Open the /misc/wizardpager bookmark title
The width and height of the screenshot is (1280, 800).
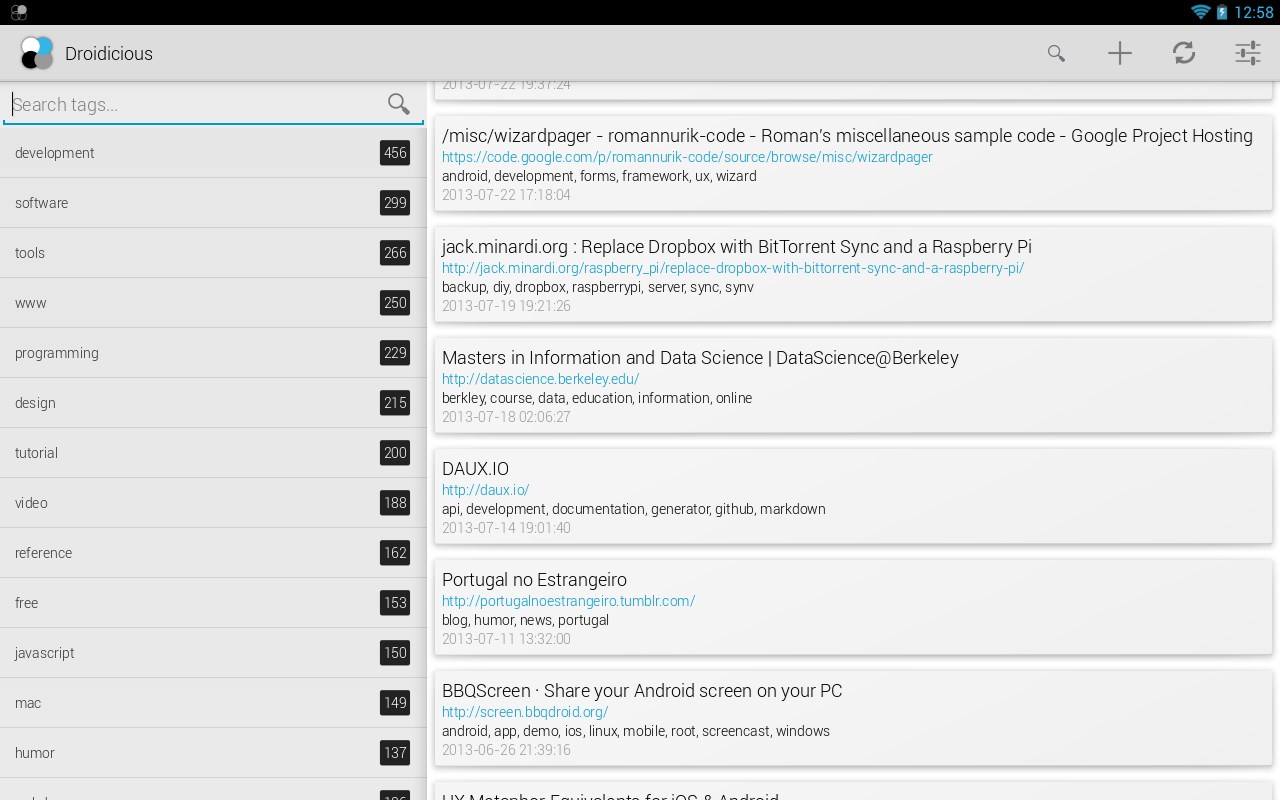pyautogui.click(x=847, y=136)
